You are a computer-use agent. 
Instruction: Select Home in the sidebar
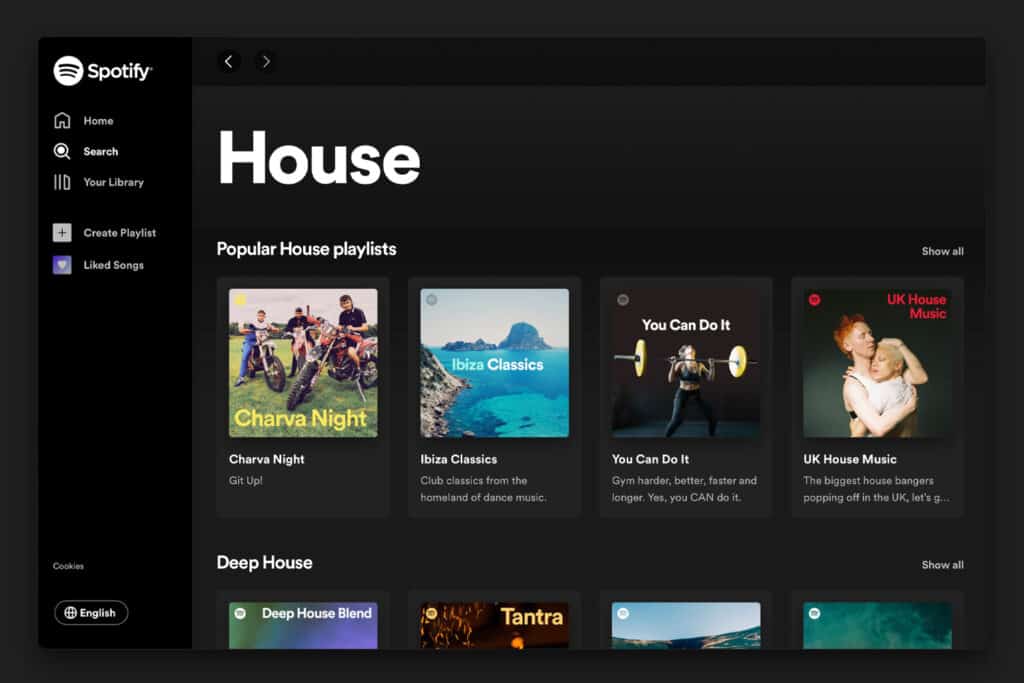99,121
